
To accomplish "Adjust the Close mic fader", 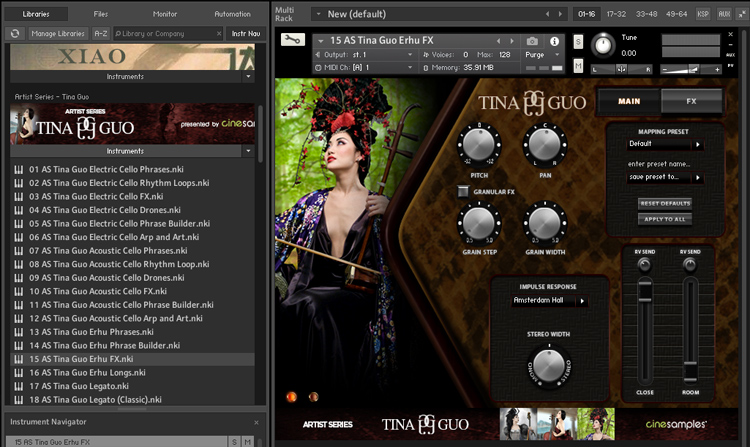I will point(645,292).
